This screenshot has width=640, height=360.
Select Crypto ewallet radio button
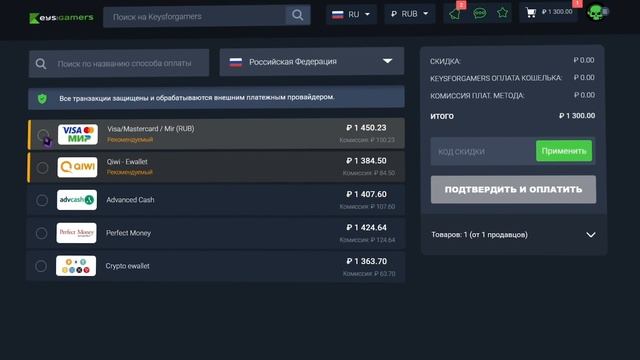[41, 266]
